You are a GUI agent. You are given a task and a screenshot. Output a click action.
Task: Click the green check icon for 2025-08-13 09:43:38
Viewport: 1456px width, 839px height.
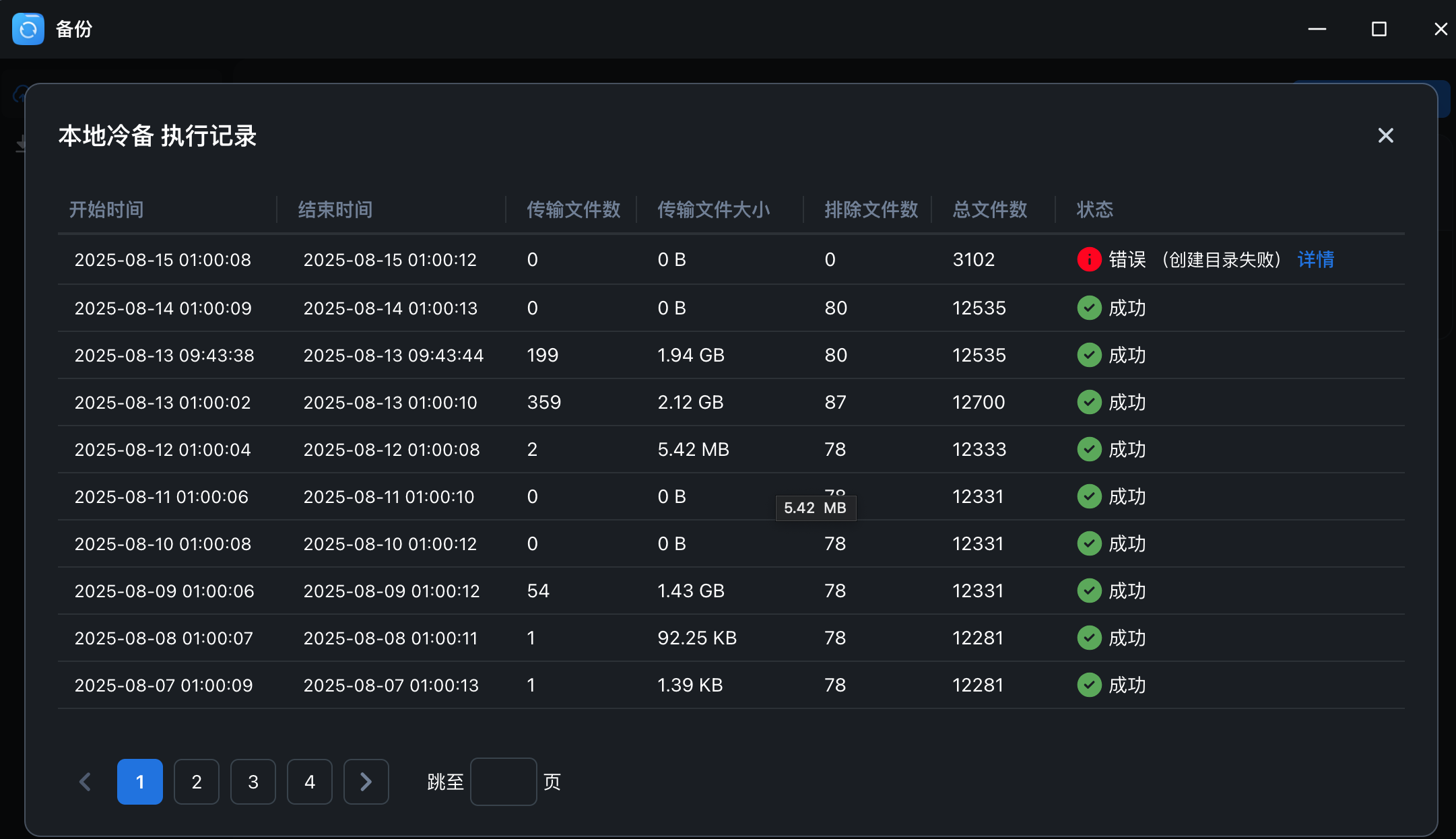(1089, 355)
